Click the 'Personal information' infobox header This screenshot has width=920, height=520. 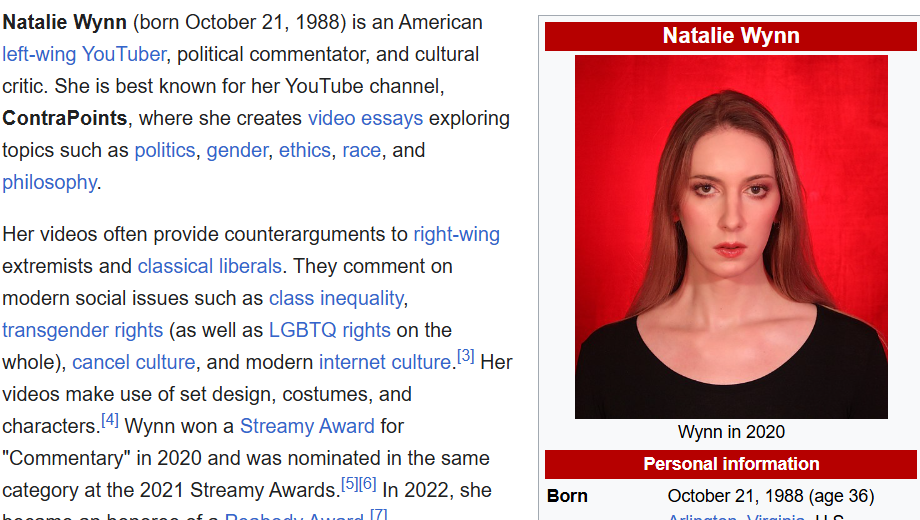731,464
